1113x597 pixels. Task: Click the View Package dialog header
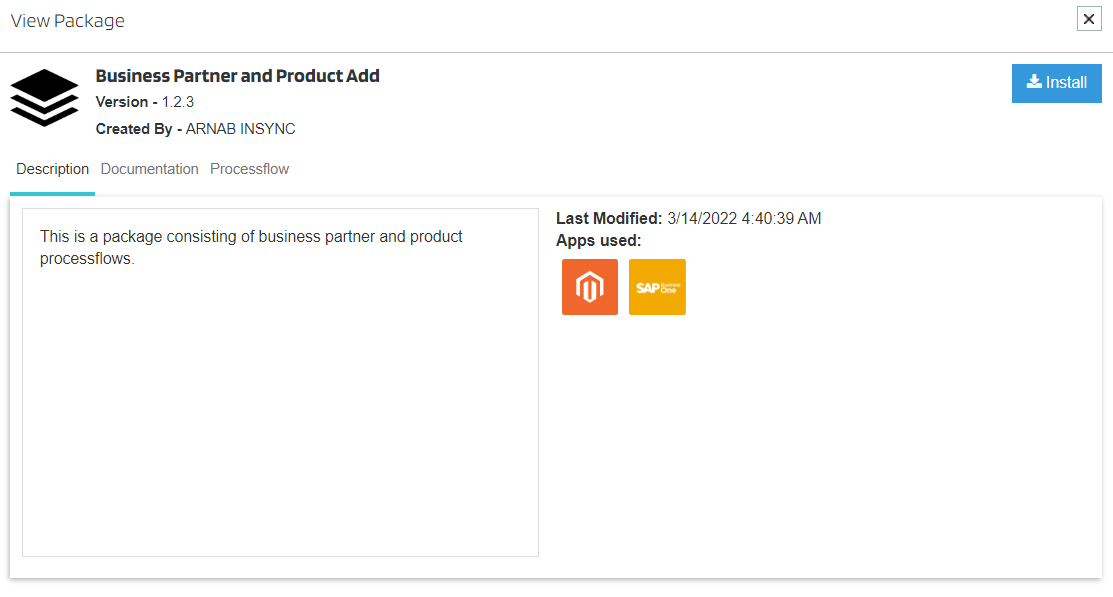coord(68,21)
